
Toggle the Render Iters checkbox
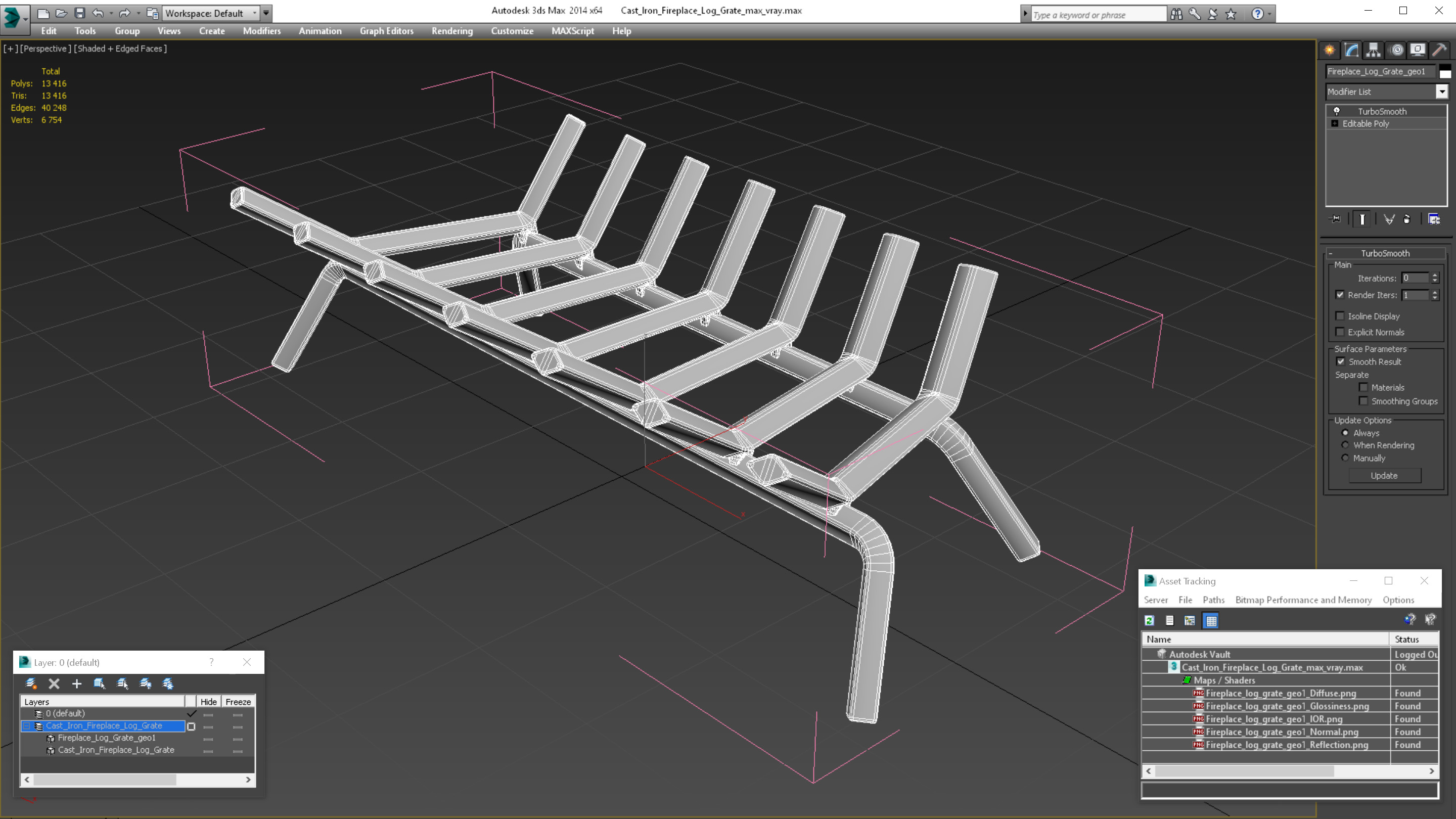(x=1340, y=295)
